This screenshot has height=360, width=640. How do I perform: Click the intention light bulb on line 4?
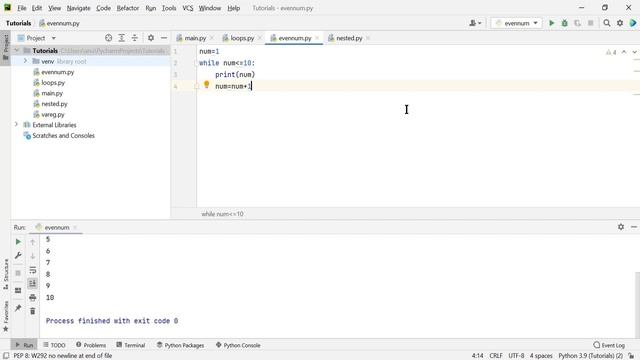pyautogui.click(x=207, y=85)
